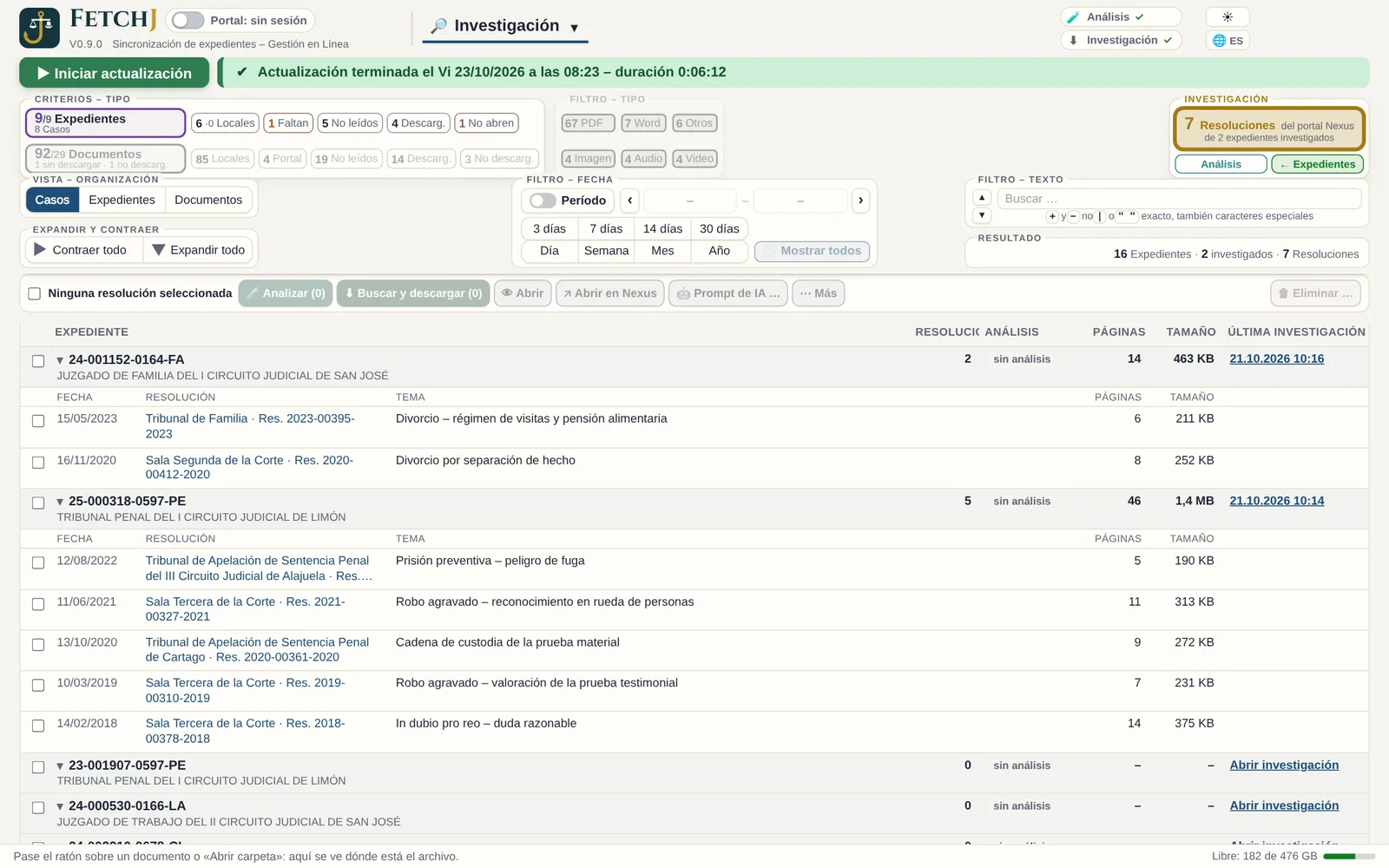Toggle Portal sin sesión switch
1389x868 pixels.
click(188, 20)
